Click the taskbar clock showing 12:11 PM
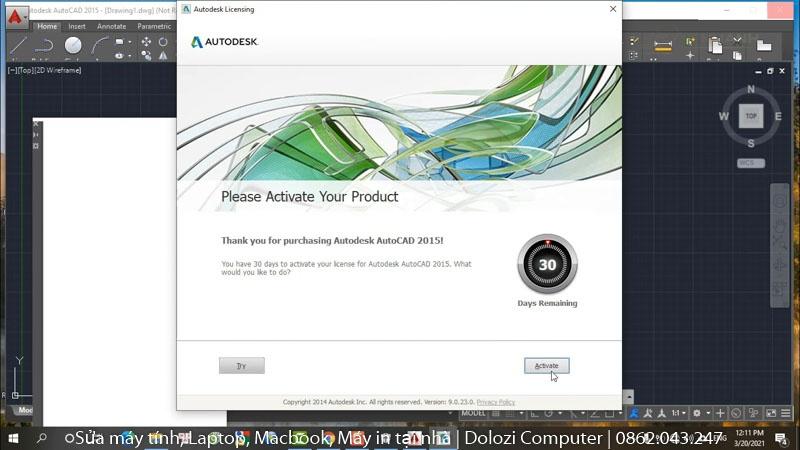Image resolution: width=800 pixels, height=450 pixels. pyautogui.click(x=749, y=438)
